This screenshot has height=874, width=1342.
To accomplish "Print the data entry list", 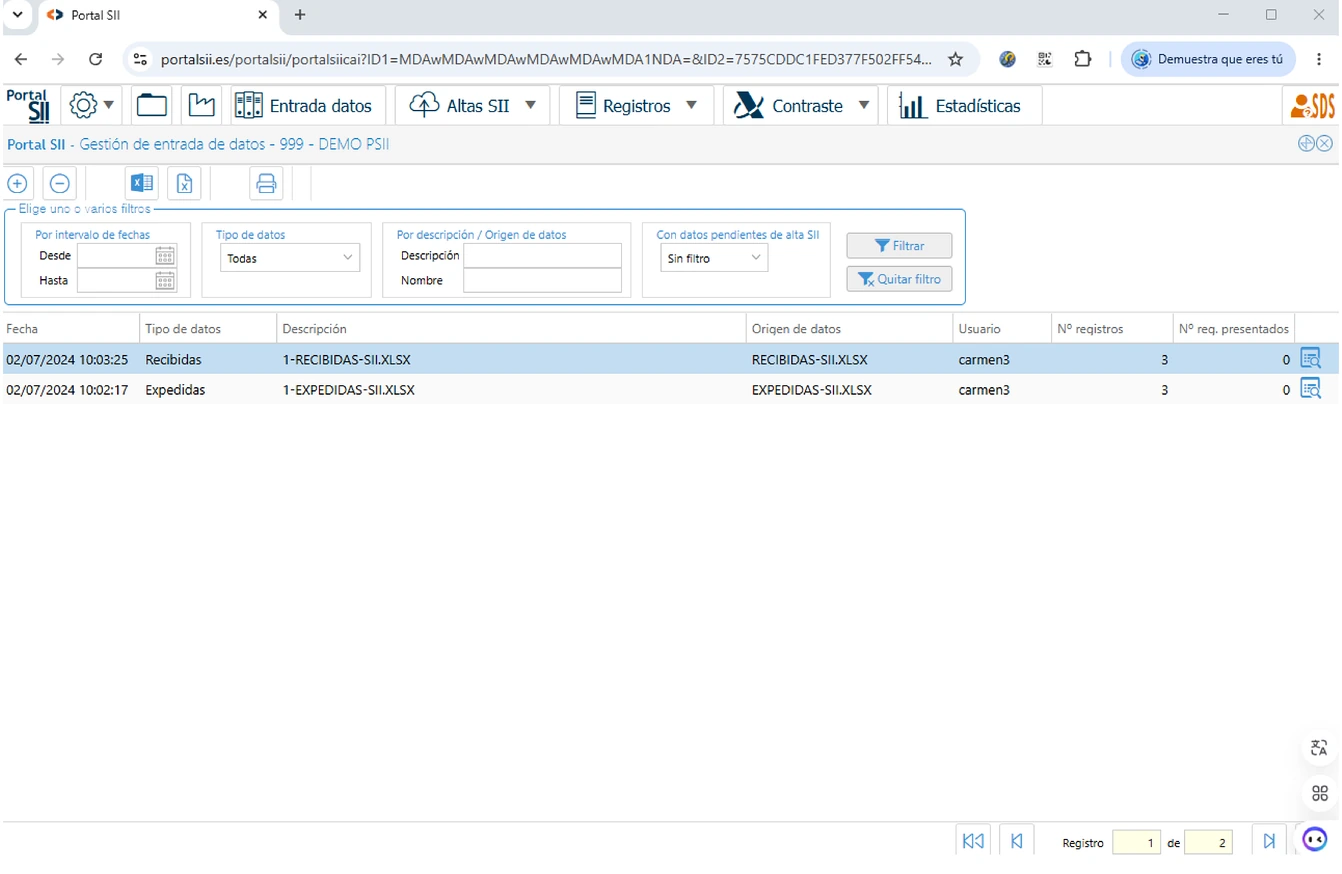I will coord(266,183).
